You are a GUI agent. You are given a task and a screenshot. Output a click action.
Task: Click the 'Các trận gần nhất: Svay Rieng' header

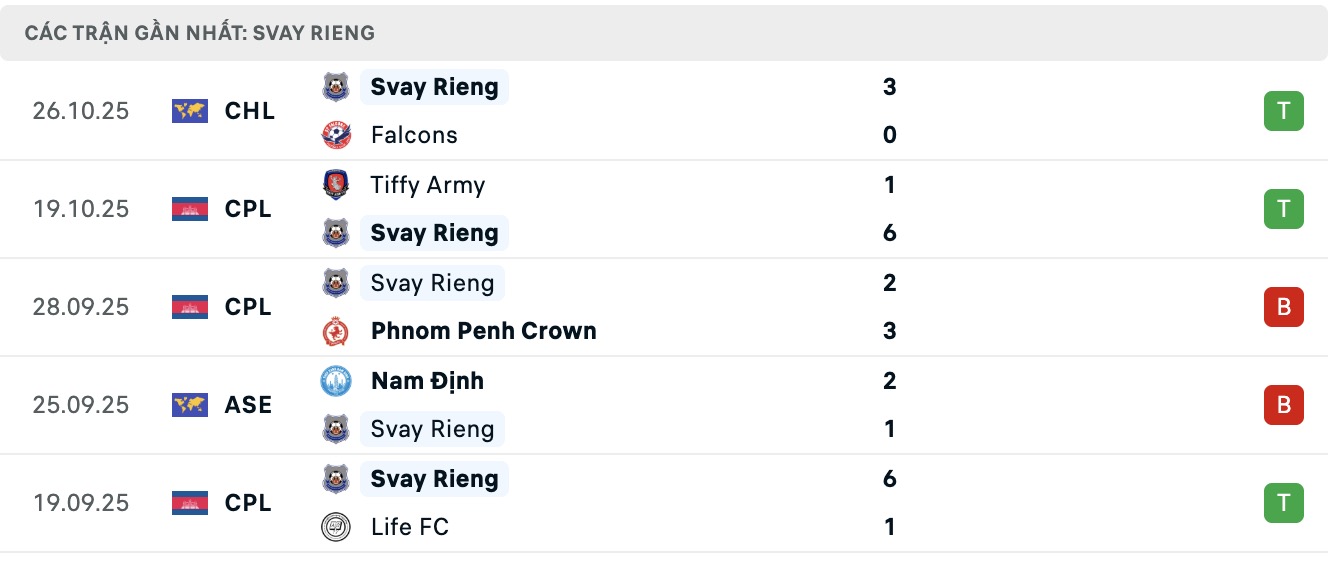click(x=200, y=33)
